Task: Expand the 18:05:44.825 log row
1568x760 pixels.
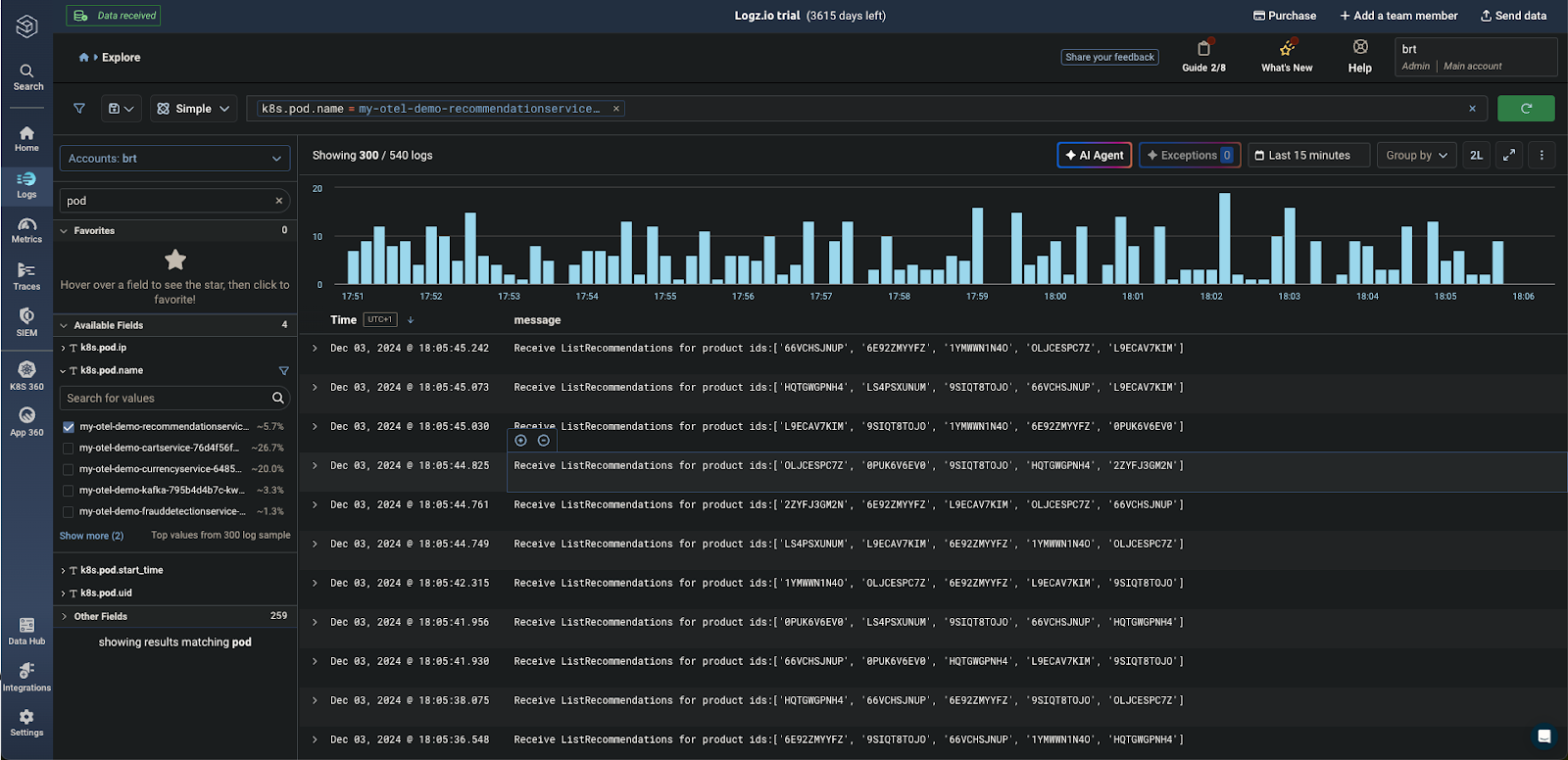Action: [315, 465]
